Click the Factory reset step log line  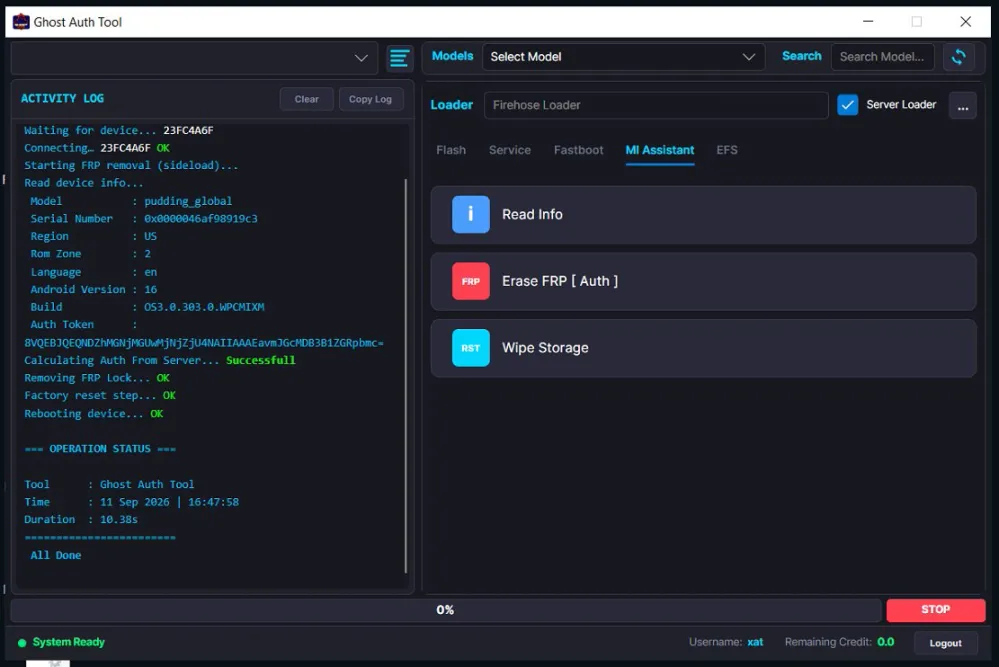[x=100, y=396]
